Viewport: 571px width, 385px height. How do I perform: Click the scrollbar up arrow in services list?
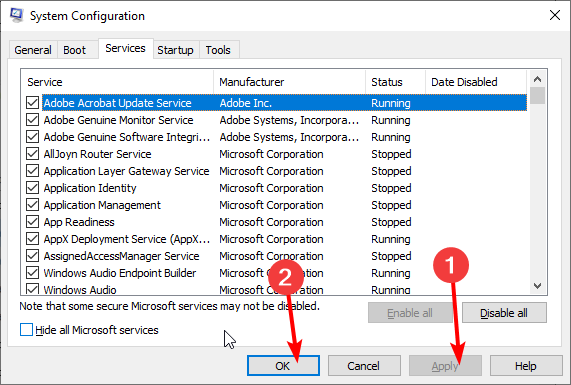tap(537, 79)
